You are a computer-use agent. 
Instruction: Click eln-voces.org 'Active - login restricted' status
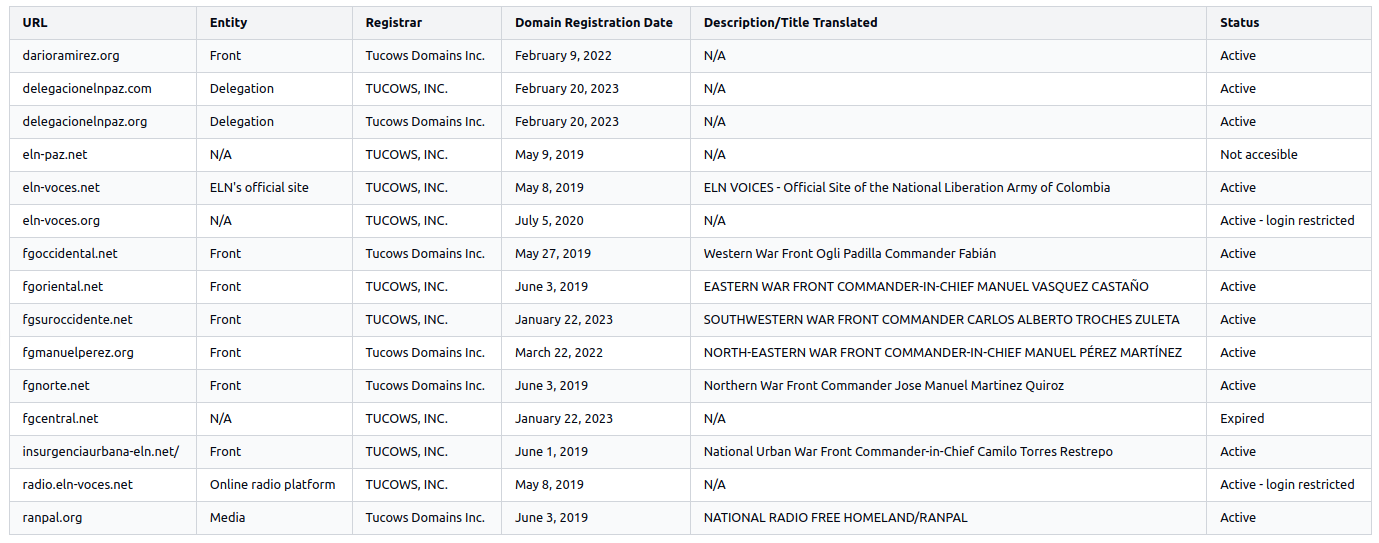pos(1287,221)
